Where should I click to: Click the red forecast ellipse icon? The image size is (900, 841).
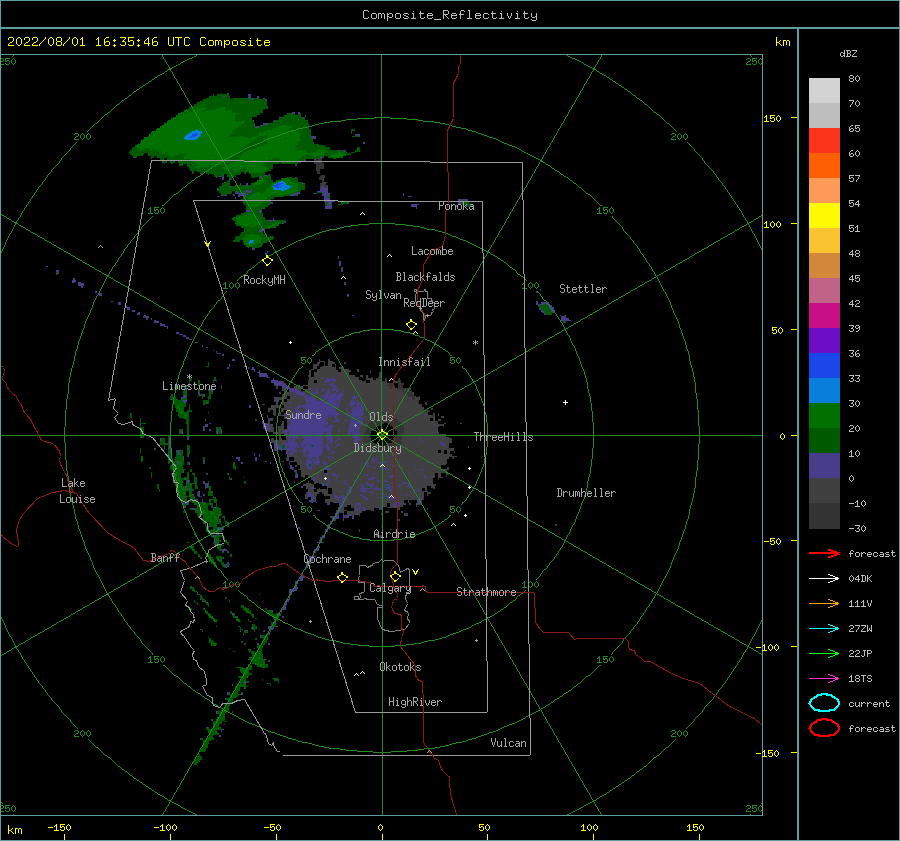(824, 728)
